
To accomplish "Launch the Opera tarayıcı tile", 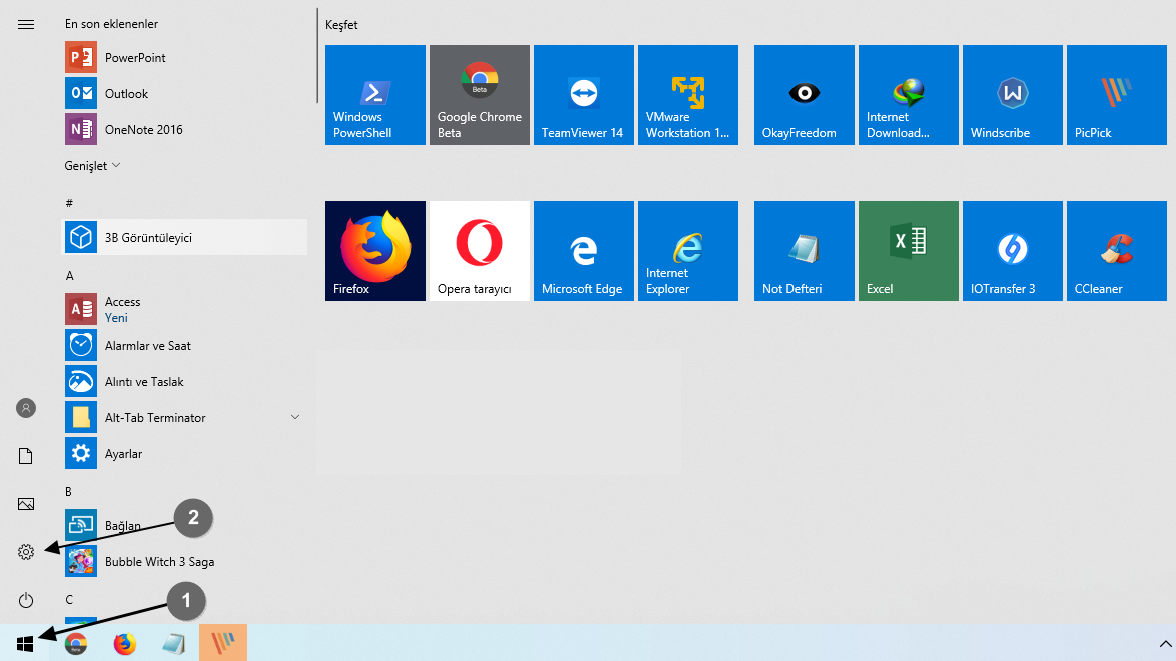I will pos(479,251).
